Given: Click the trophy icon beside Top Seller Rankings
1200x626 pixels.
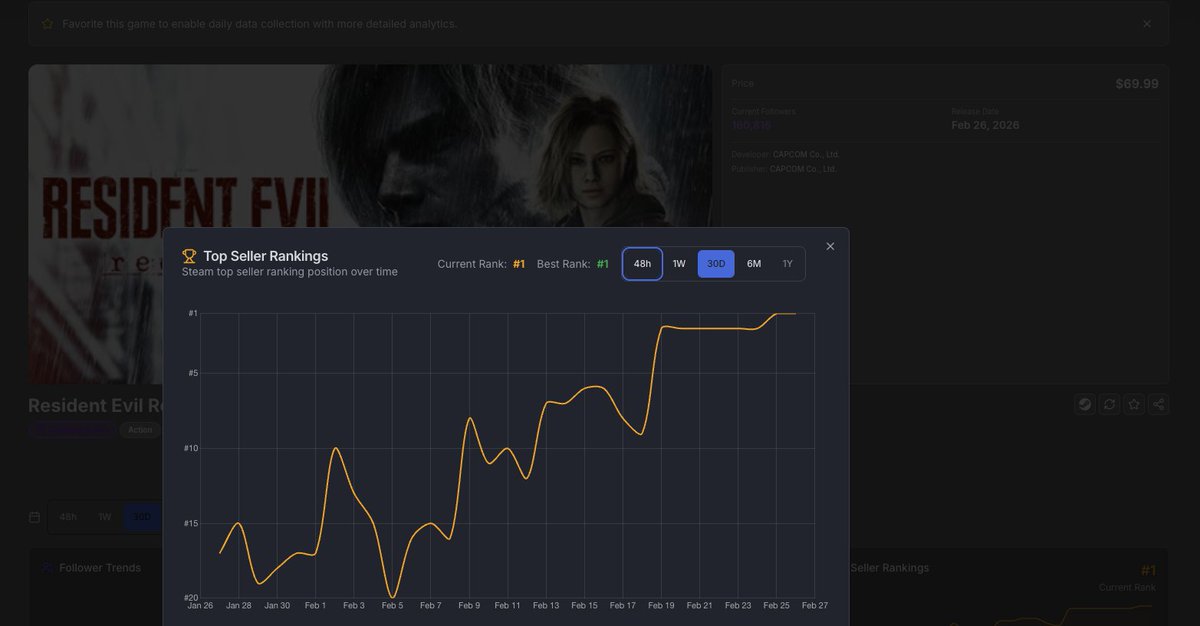Looking at the screenshot, I should [x=189, y=256].
